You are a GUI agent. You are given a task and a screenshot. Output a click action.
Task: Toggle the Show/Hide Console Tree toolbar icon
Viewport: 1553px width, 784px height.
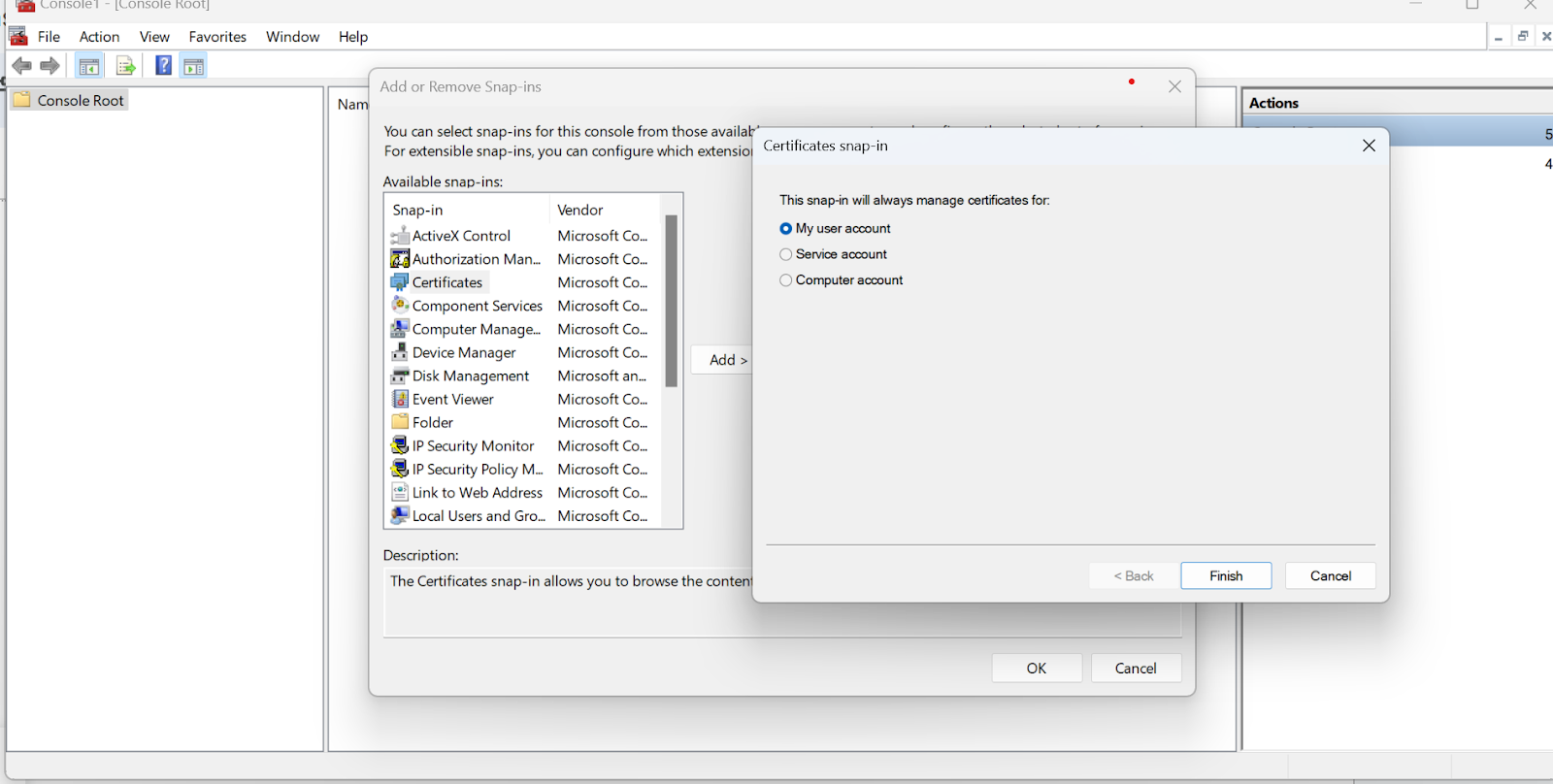coord(89,66)
